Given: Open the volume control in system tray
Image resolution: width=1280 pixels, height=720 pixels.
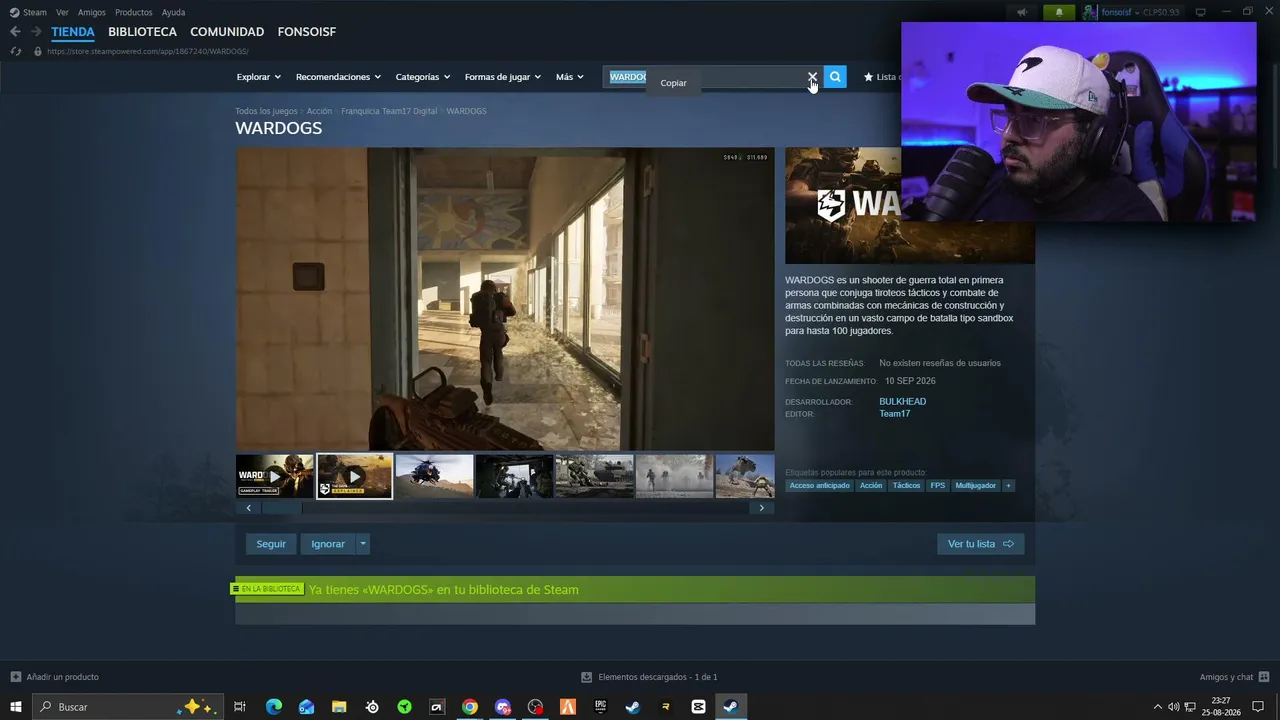Looking at the screenshot, I should tap(1174, 707).
